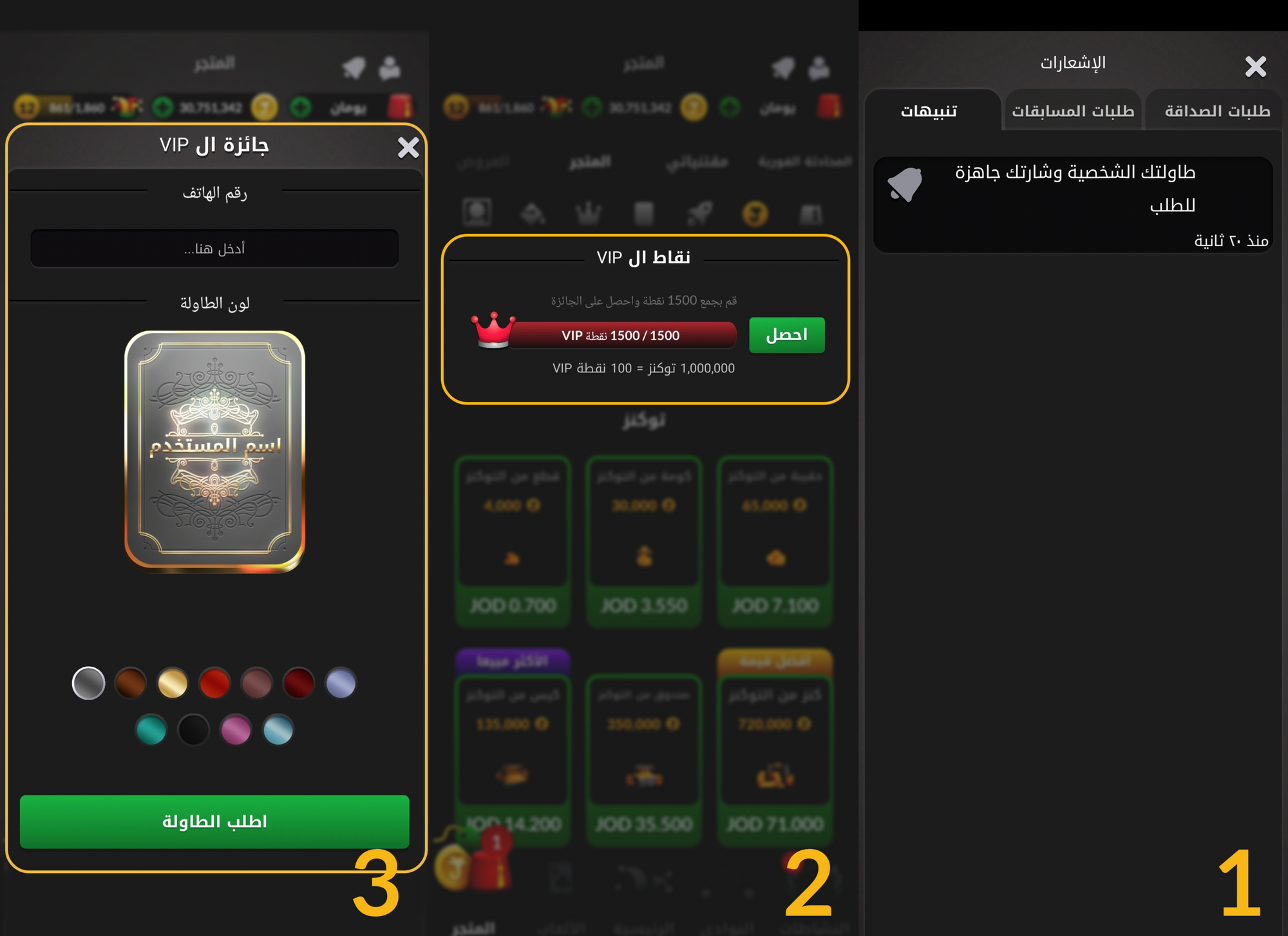Viewport: 1288px width, 936px height.
Task: Click the green احصل claim button
Action: point(786,335)
